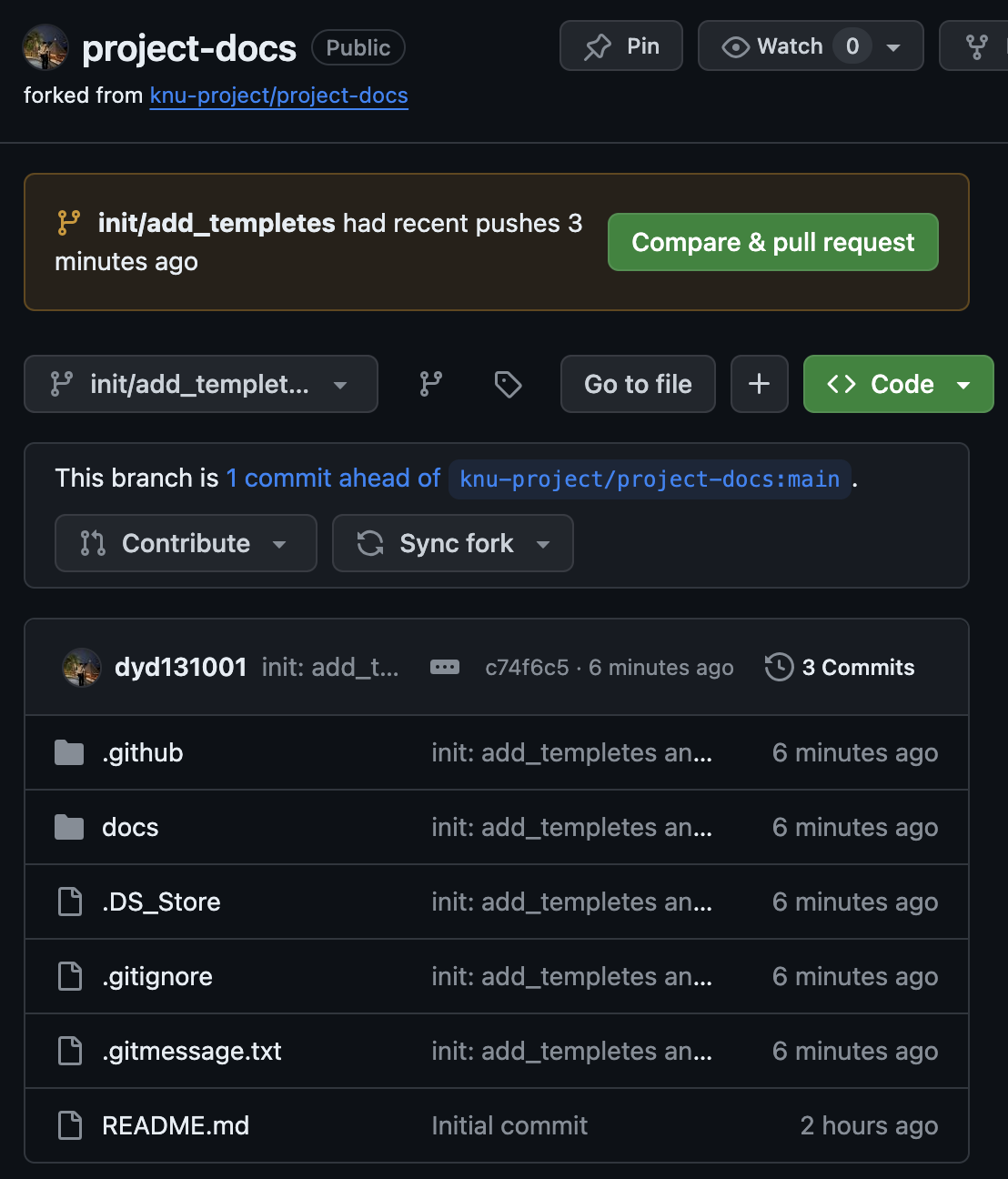Click the plus Add file button
This screenshot has height=1179, width=1008.
click(760, 384)
